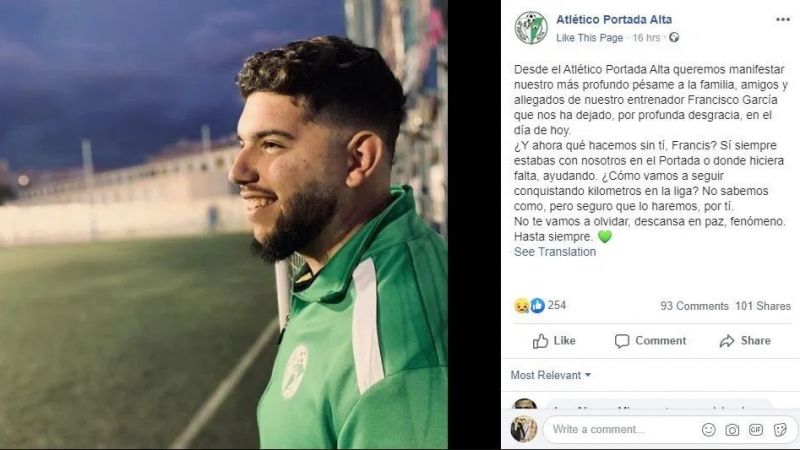Insert a GIF into the comment
The width and height of the screenshot is (800, 450).
pos(756,430)
